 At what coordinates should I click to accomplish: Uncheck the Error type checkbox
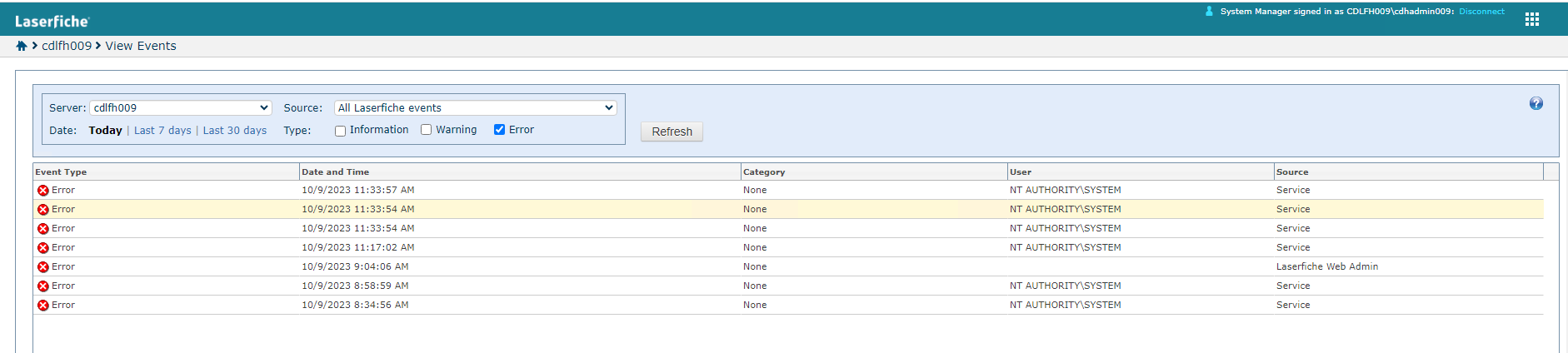coord(499,130)
